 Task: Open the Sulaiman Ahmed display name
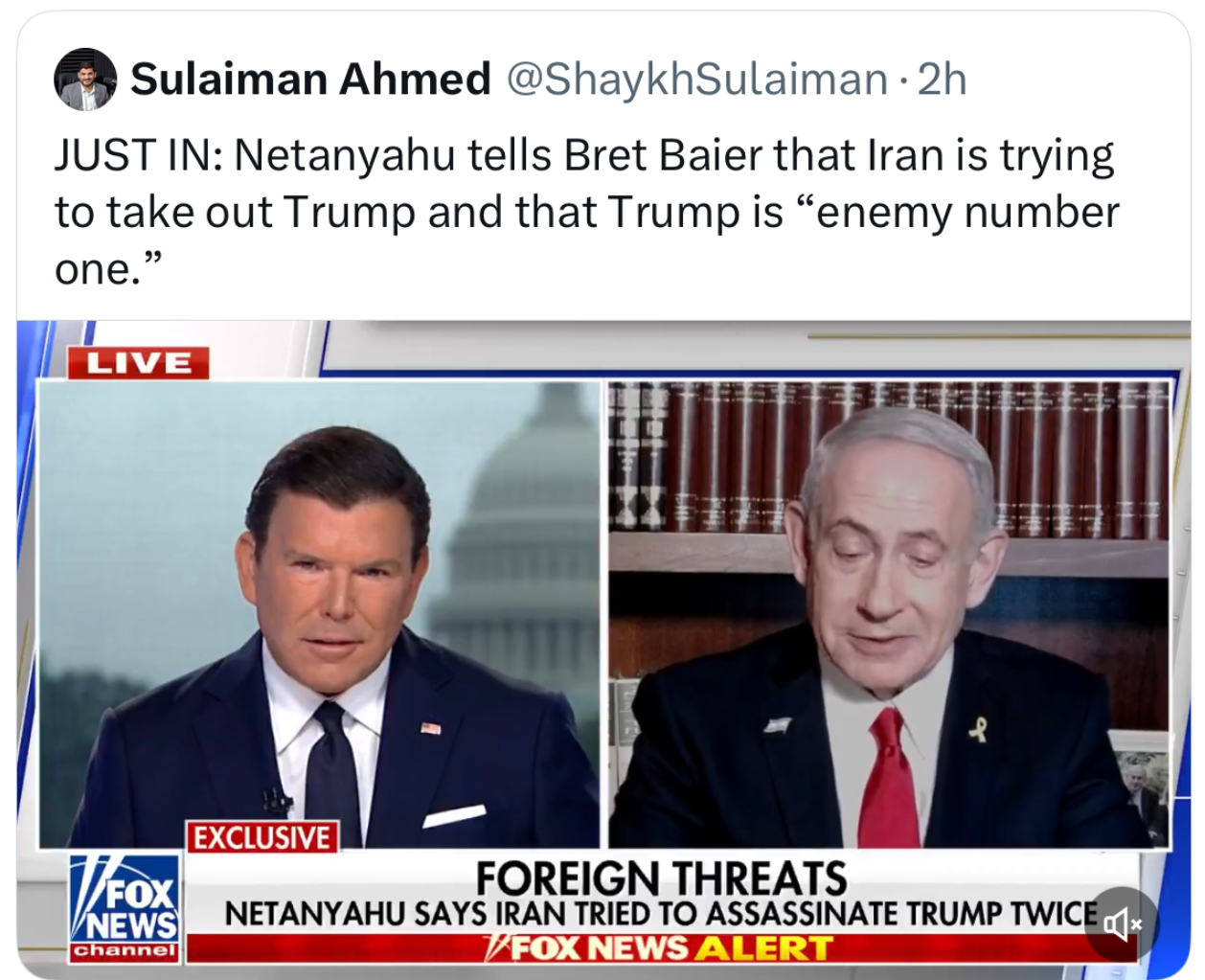tap(310, 79)
